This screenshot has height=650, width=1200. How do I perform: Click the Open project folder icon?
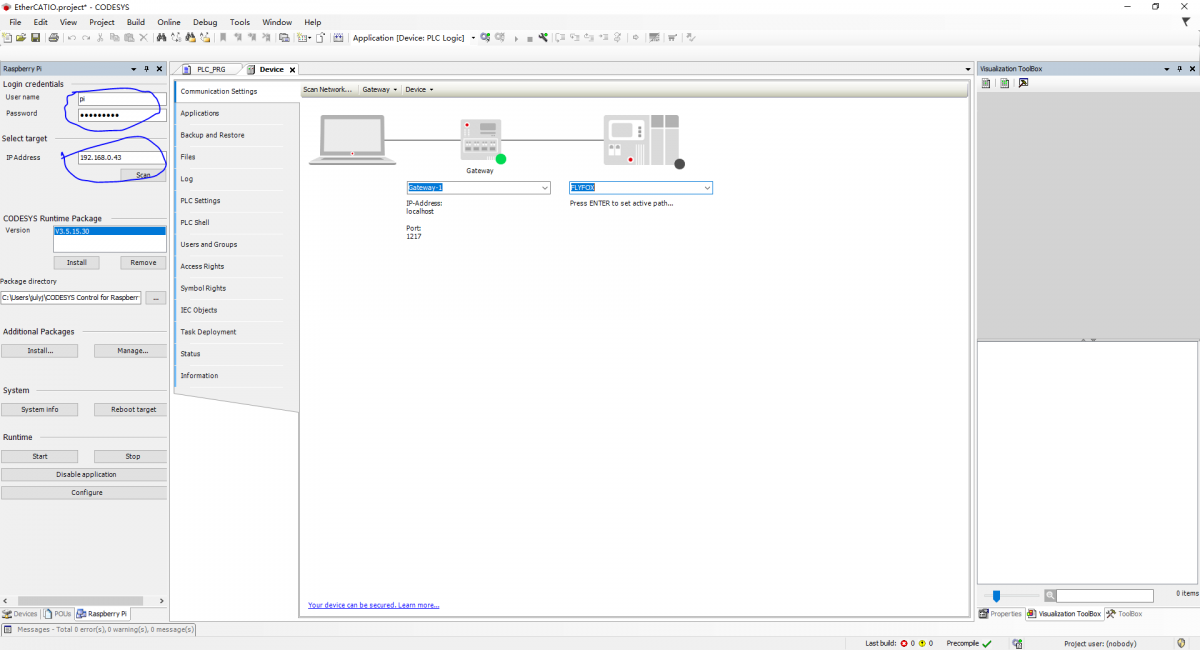21,38
